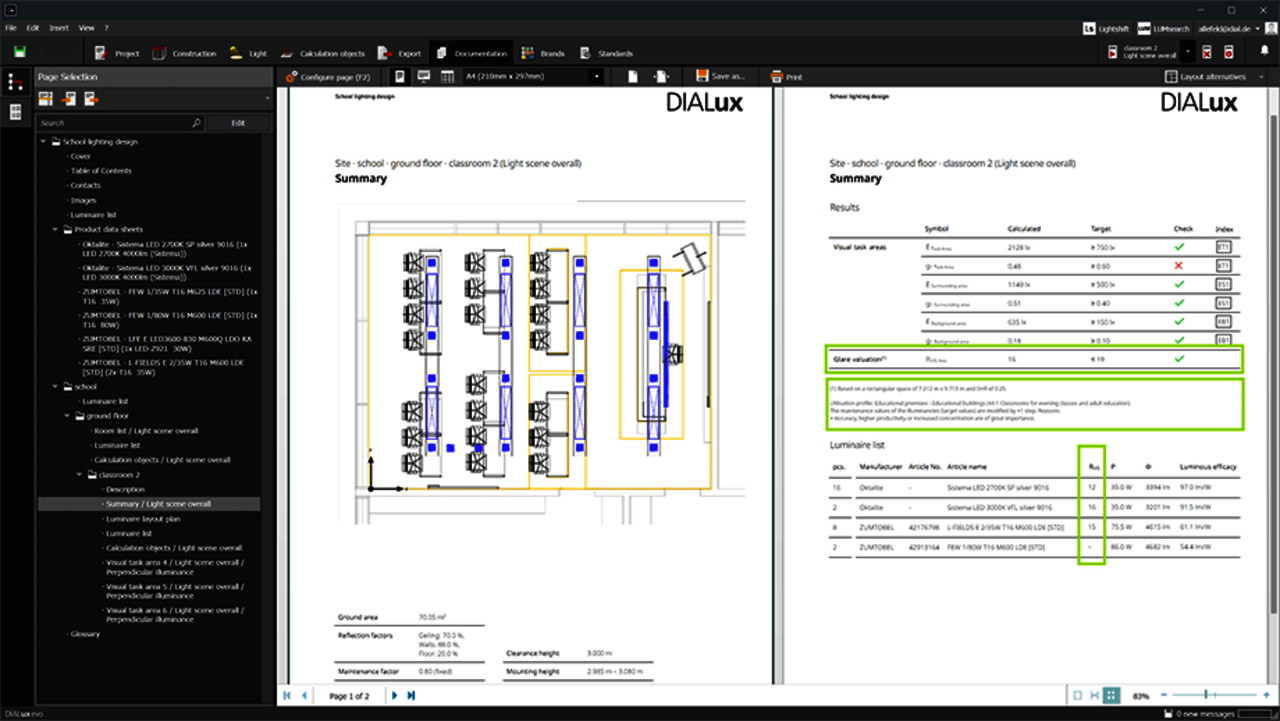Jump to the first page arrow
Image resolution: width=1280 pixels, height=721 pixels.
[288, 695]
